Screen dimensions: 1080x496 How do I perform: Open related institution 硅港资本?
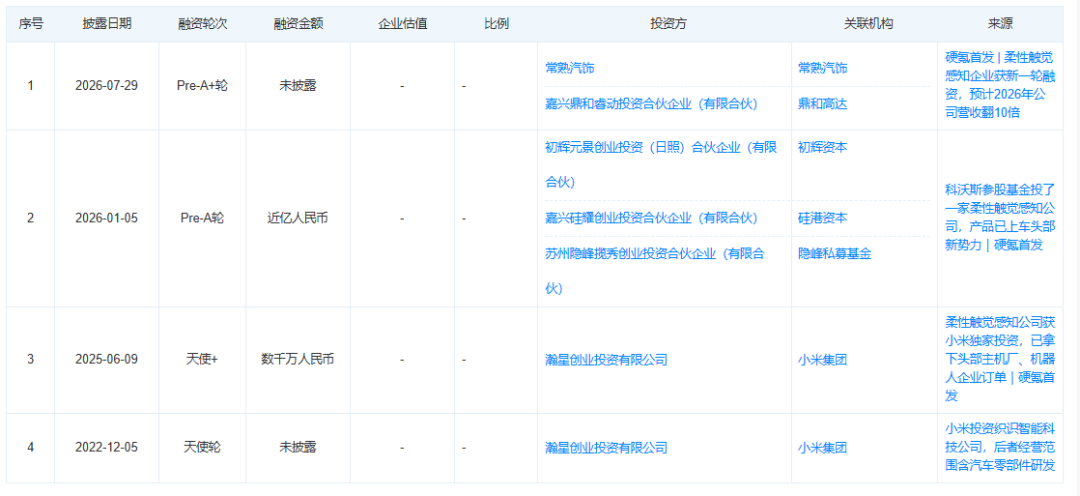pos(822,218)
